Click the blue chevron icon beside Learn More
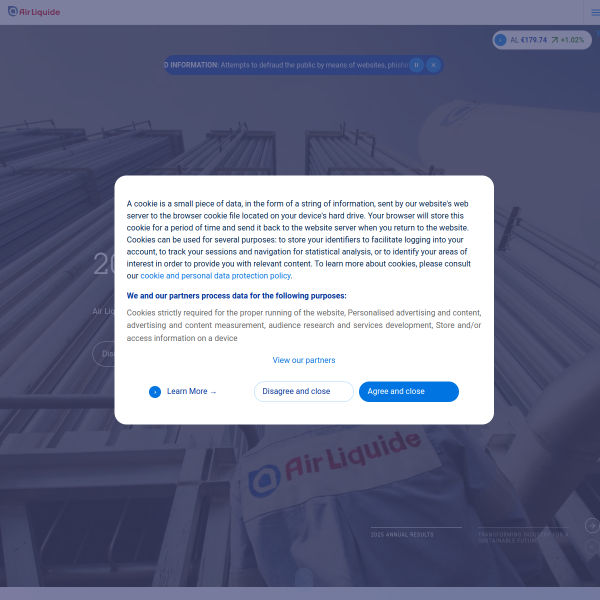Screen dimensions: 600x600 (x=155, y=392)
